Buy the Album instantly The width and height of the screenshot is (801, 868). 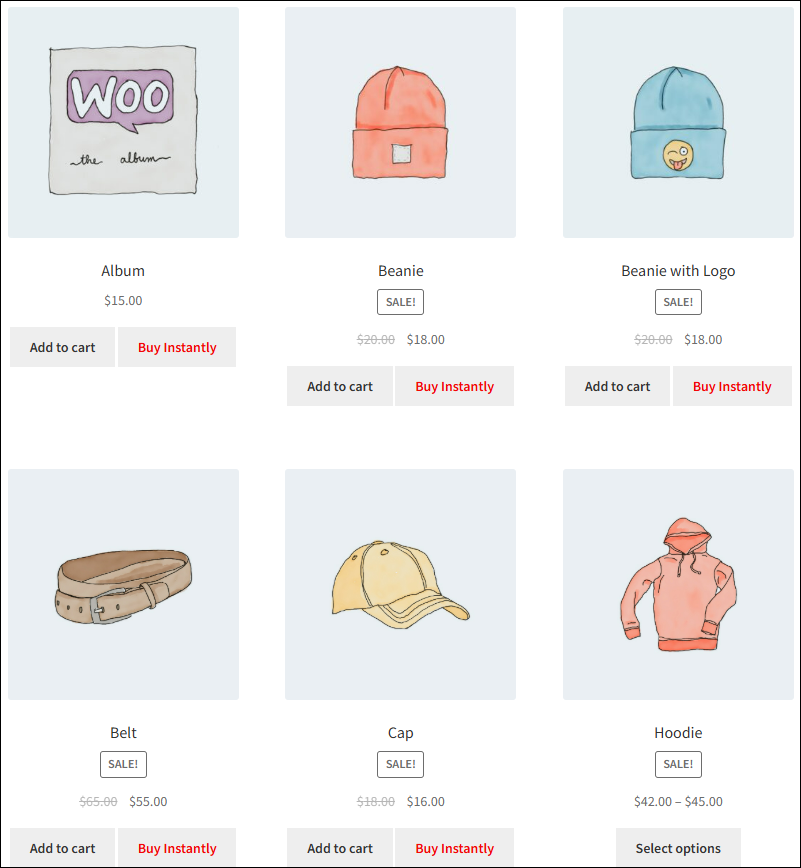[177, 347]
